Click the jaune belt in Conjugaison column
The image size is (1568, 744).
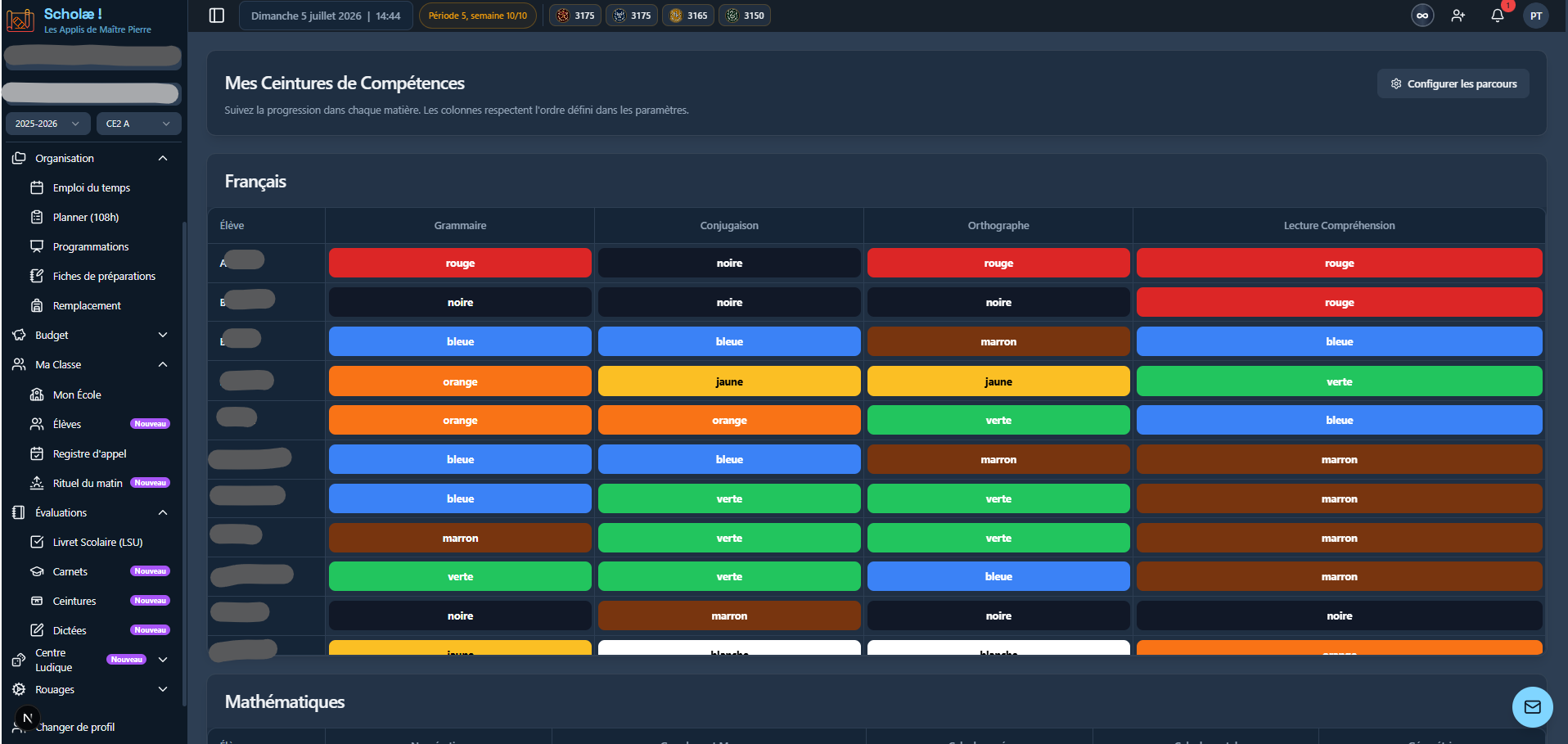point(729,381)
